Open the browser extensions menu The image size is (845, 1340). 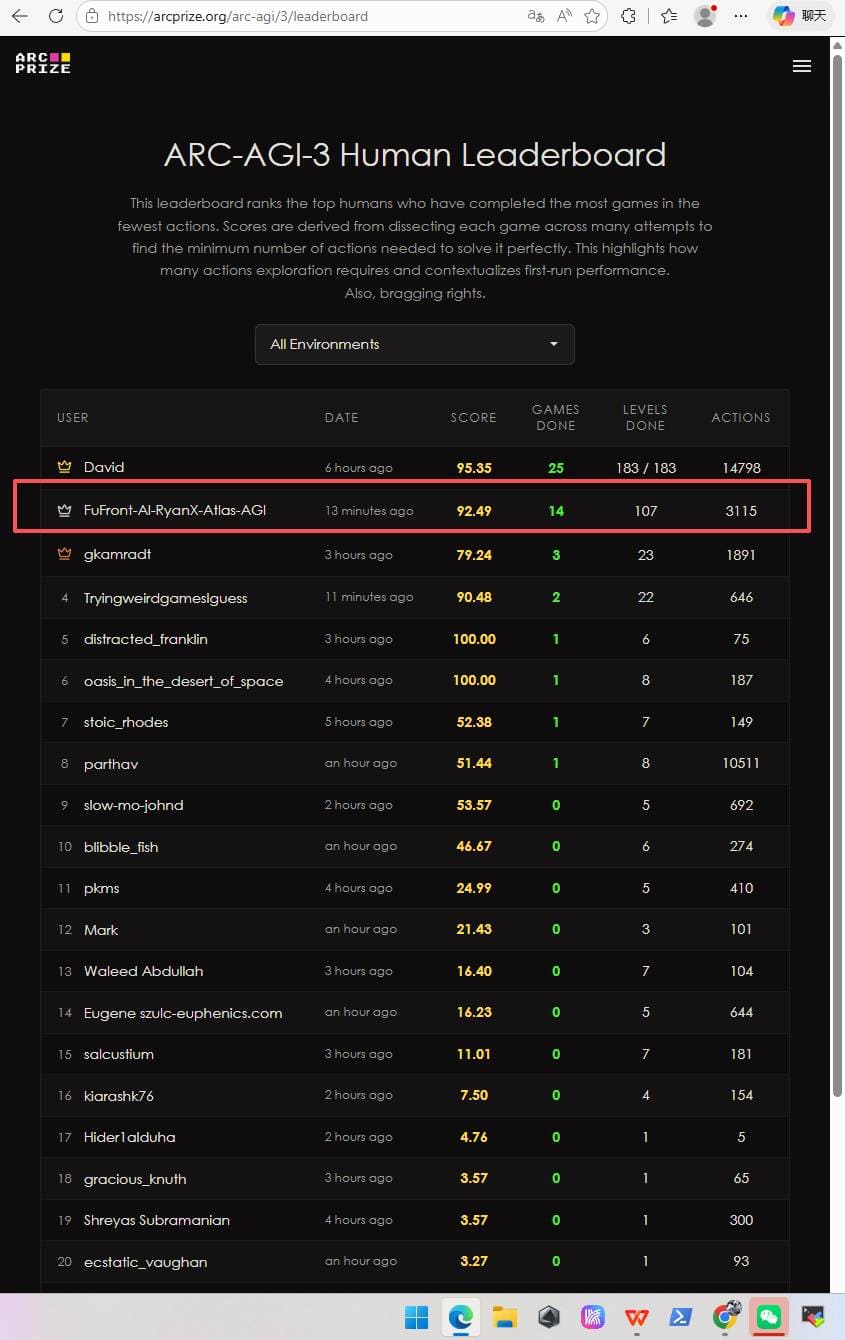[x=629, y=16]
